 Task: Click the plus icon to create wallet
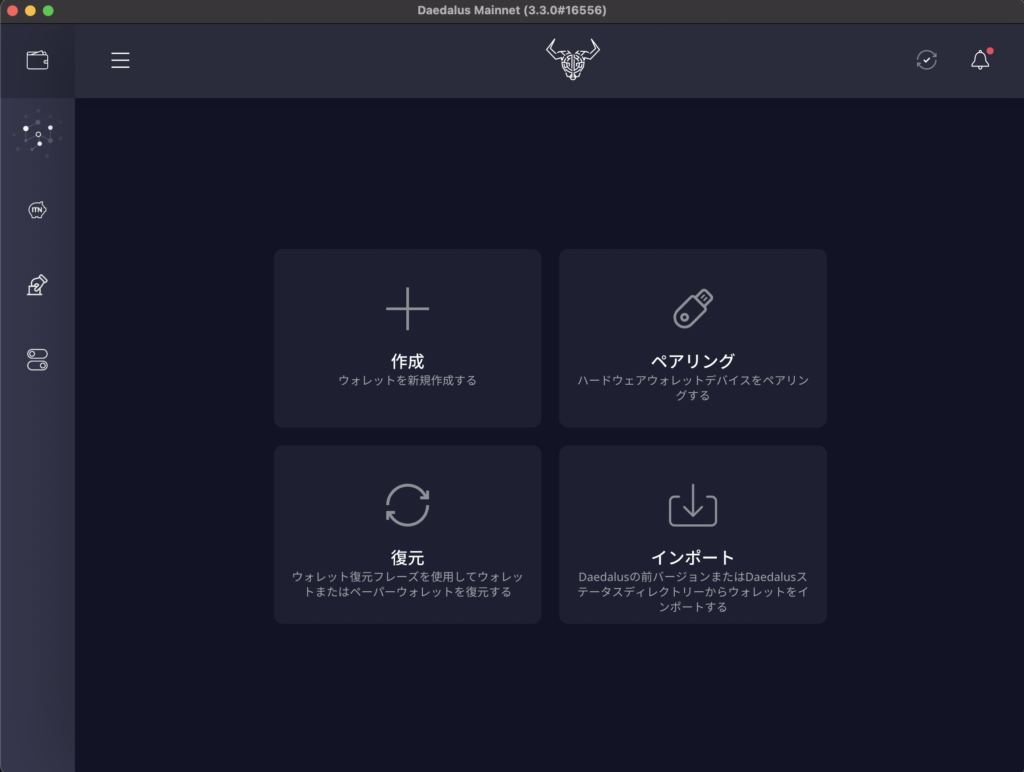pyautogui.click(x=407, y=308)
